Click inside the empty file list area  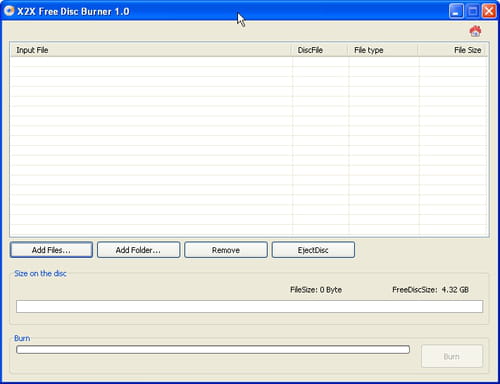[249, 147]
